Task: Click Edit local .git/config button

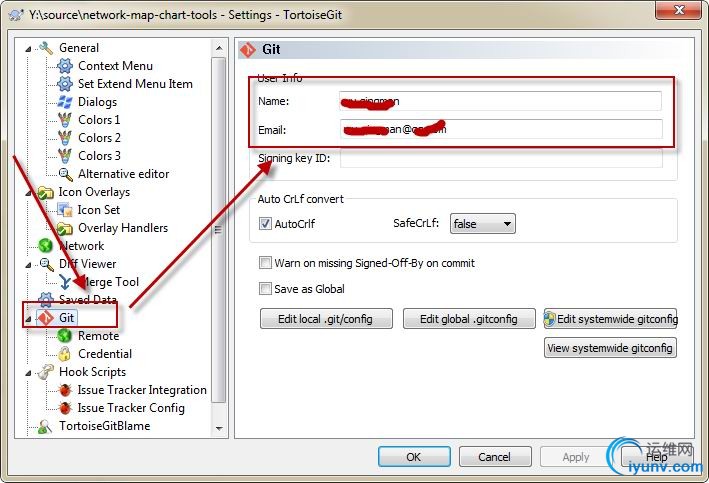Action: [x=326, y=319]
